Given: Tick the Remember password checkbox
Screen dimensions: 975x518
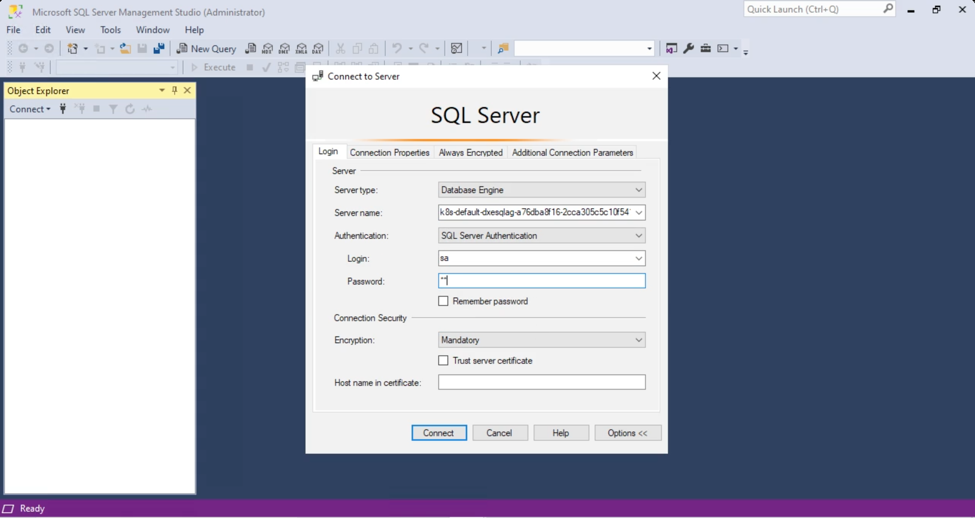Looking at the screenshot, I should tap(443, 301).
